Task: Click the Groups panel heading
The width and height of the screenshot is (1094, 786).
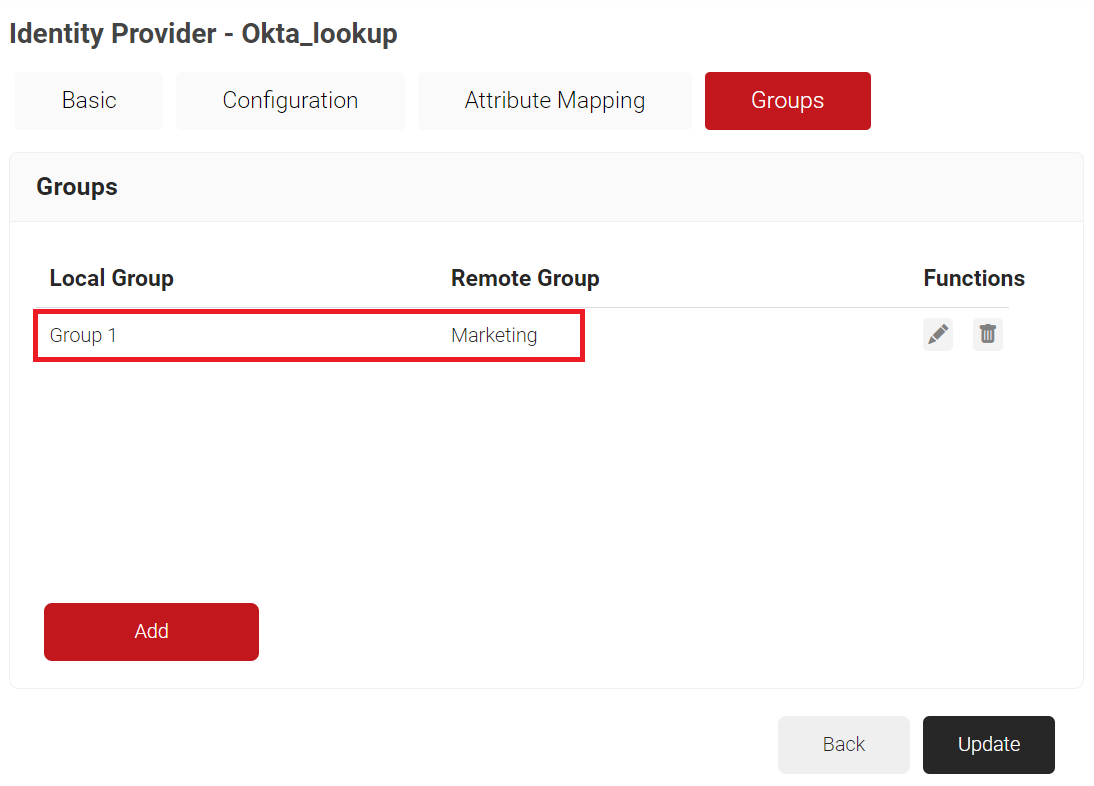Action: coord(77,187)
